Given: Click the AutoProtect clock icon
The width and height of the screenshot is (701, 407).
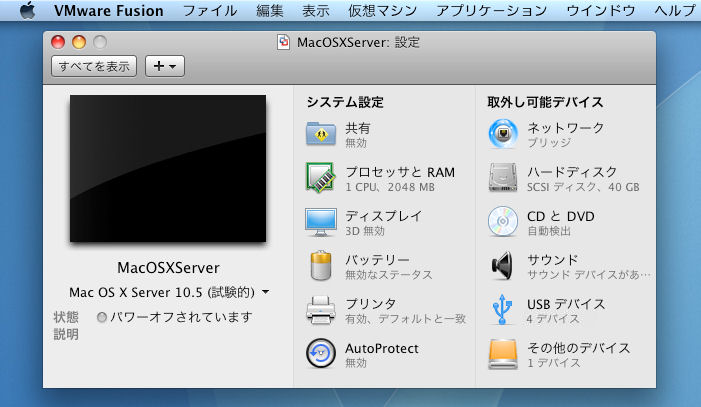Looking at the screenshot, I should click(x=320, y=353).
